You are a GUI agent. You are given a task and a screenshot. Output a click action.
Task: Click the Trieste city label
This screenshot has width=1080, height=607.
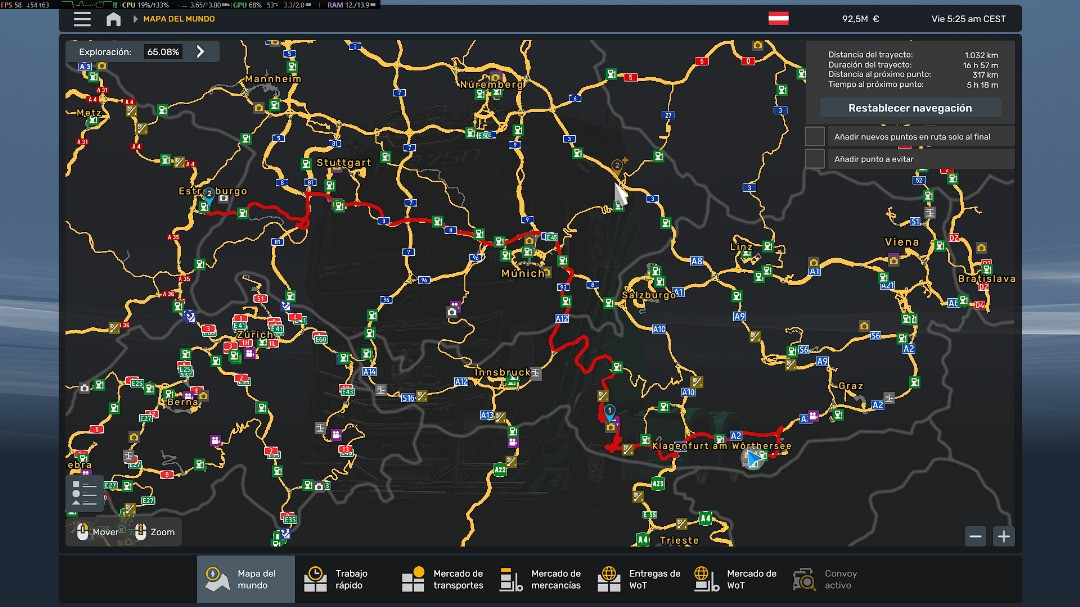(679, 540)
